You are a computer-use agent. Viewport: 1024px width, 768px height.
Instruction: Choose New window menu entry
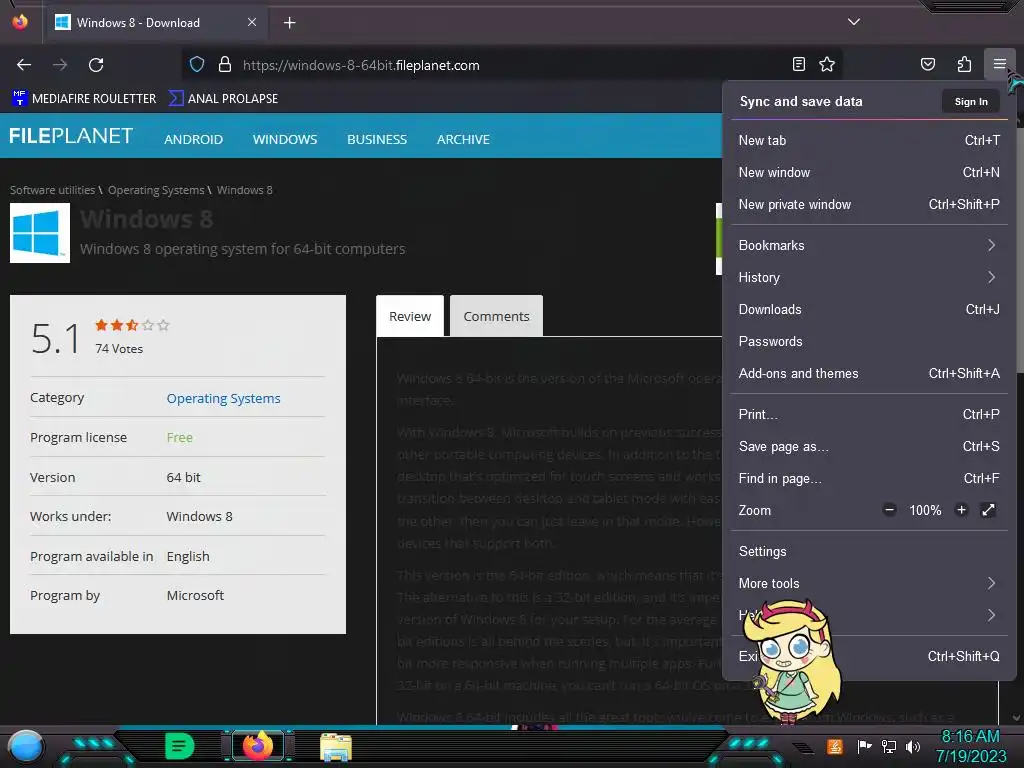(869, 172)
